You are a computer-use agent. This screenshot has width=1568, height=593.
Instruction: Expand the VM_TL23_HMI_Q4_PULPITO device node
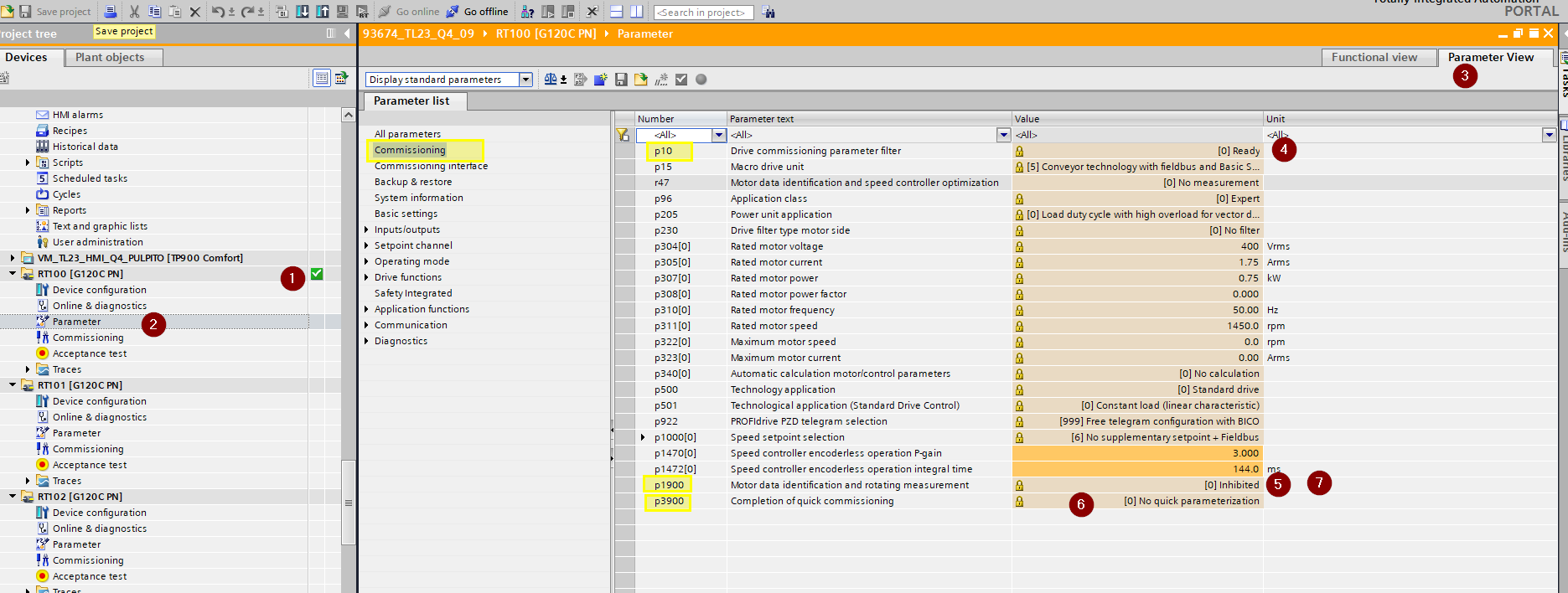point(13,258)
